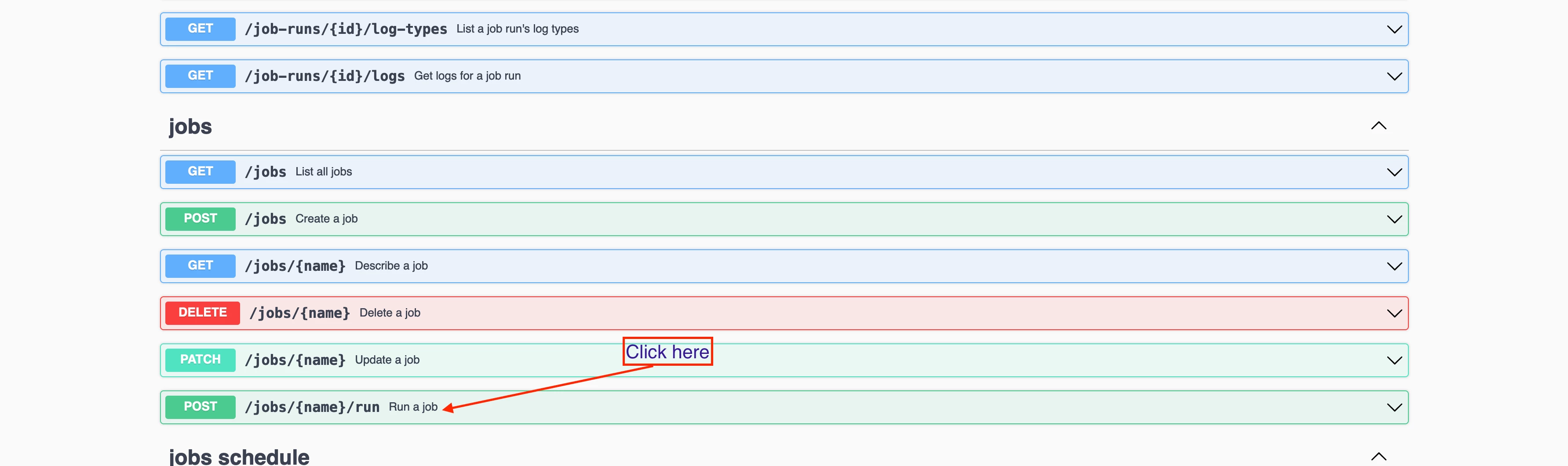This screenshot has height=466, width=1568.
Task: Expand the Create a job chevron
Action: point(1394,219)
